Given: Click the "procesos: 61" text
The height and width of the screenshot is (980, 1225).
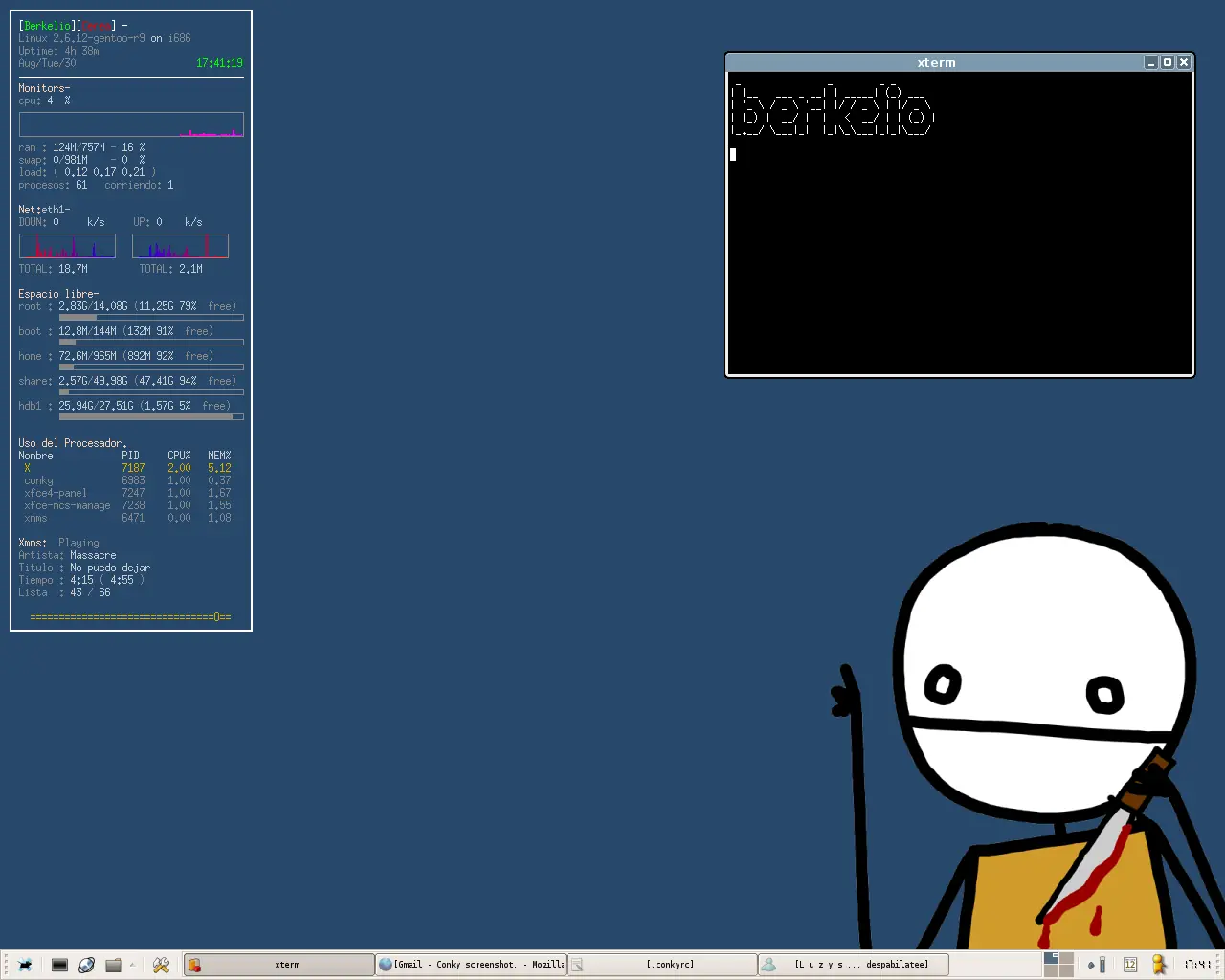Looking at the screenshot, I should click(53, 185).
